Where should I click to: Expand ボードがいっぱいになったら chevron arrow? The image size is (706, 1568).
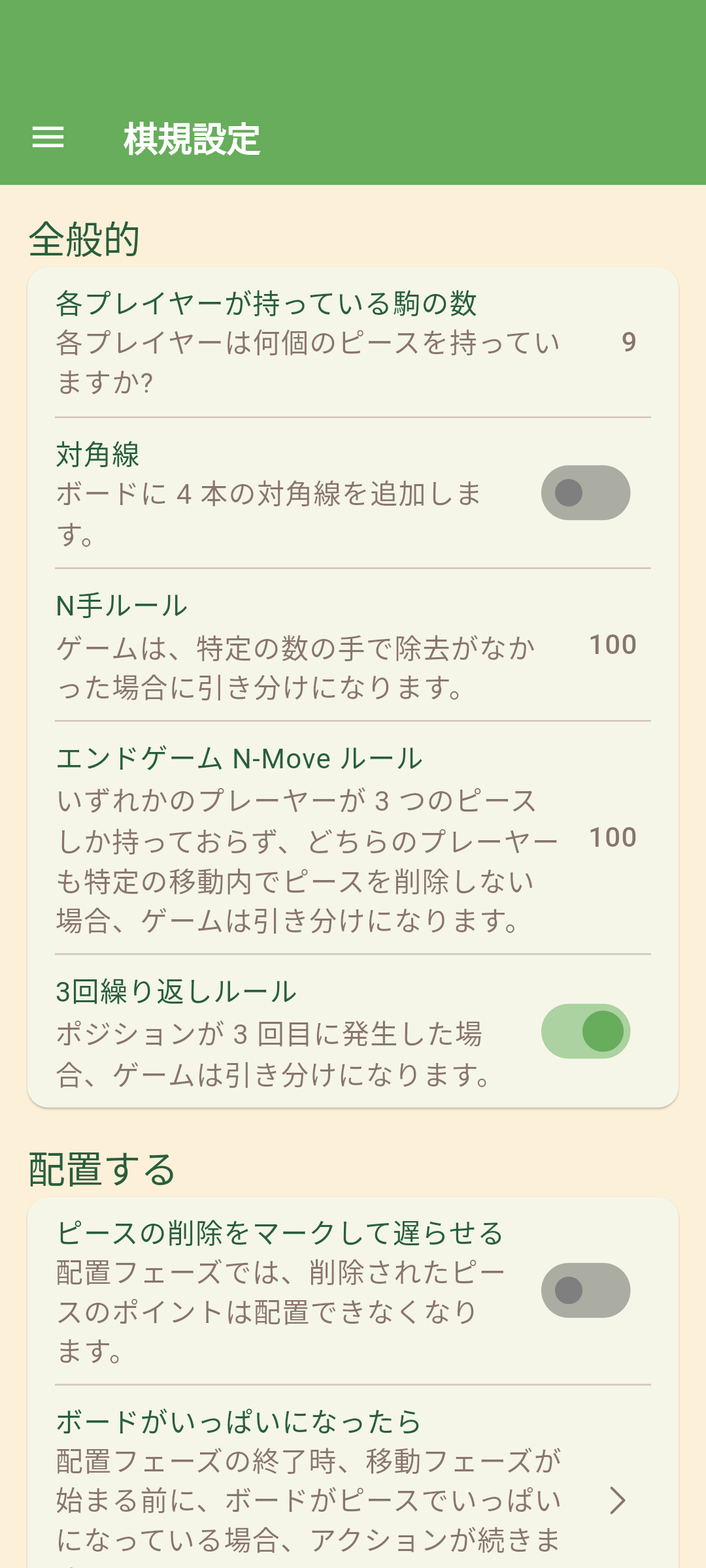[x=617, y=1500]
